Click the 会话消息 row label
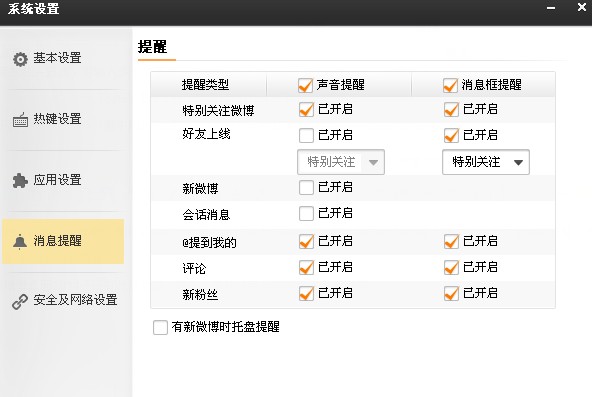Screen dimensions: 592x397 [x=206, y=215]
